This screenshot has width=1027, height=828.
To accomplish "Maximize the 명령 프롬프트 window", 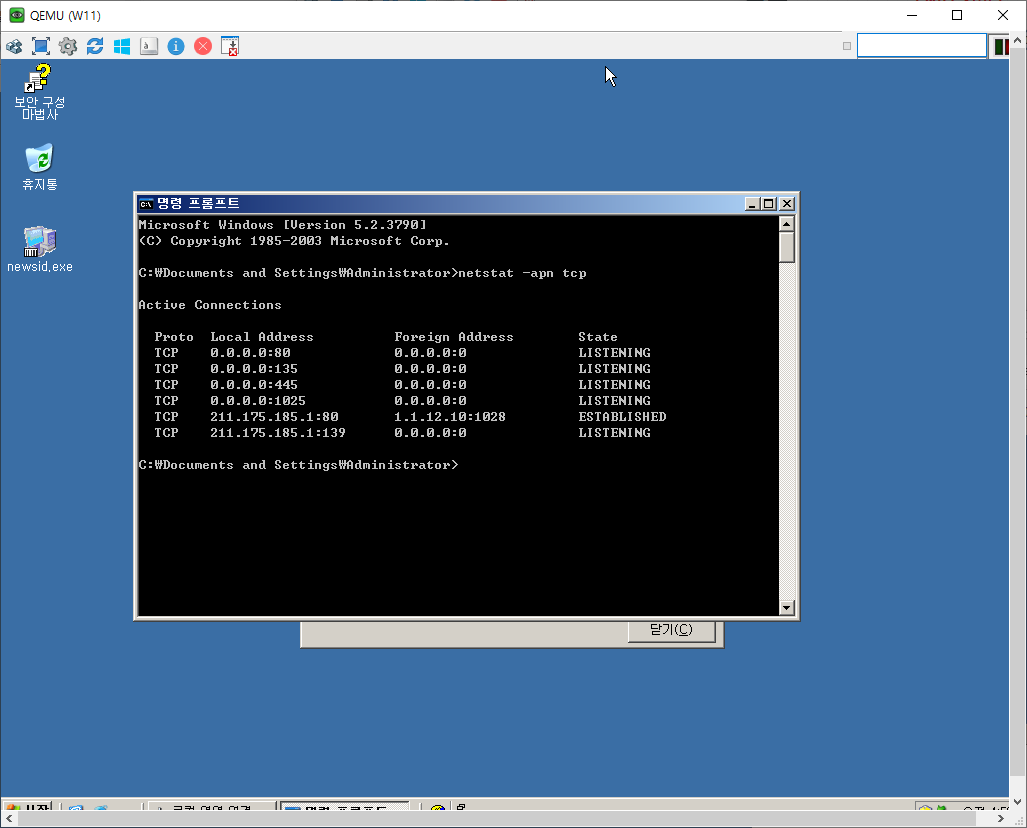I will (769, 204).
